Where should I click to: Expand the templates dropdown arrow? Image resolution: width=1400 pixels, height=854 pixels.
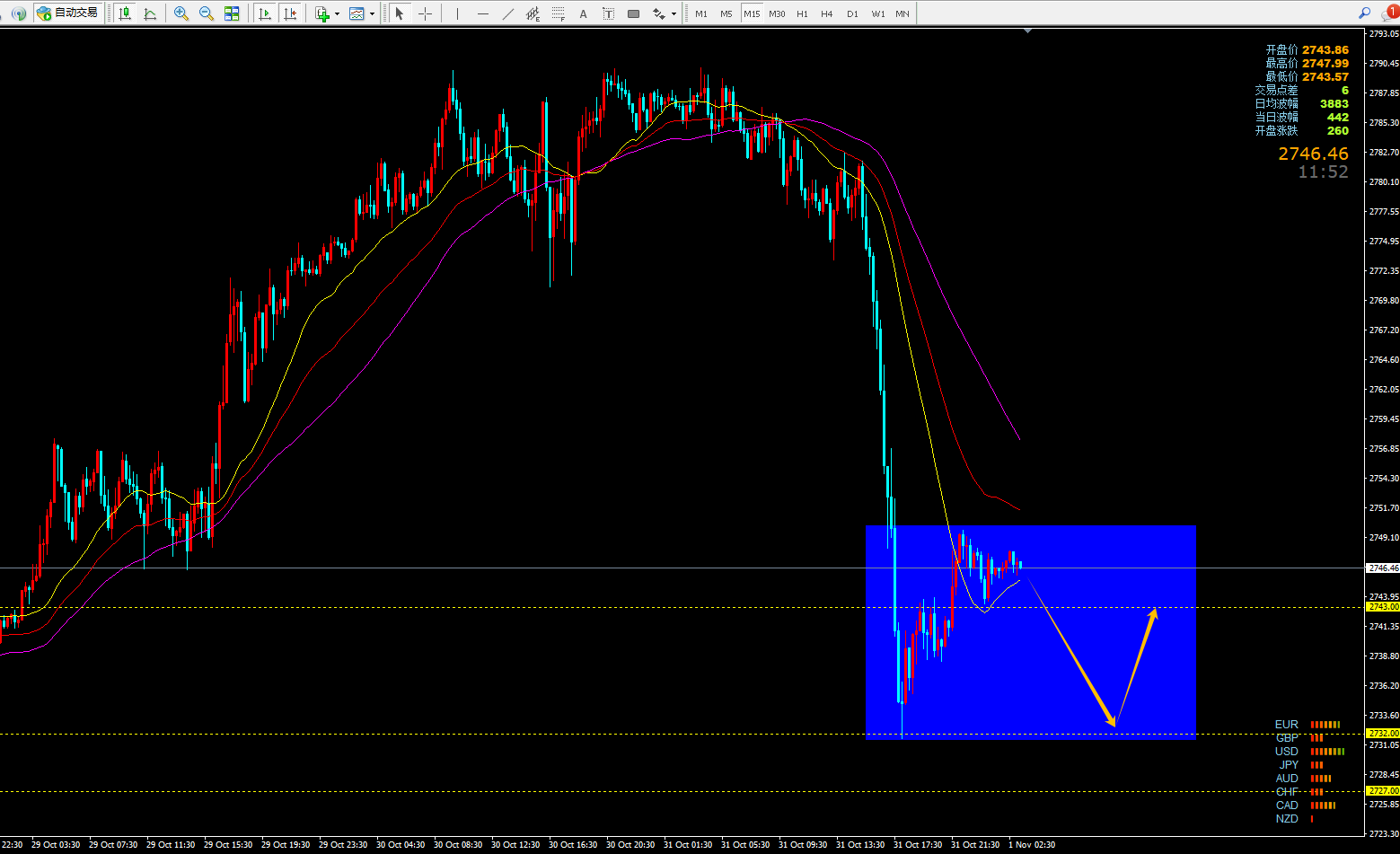[372, 13]
